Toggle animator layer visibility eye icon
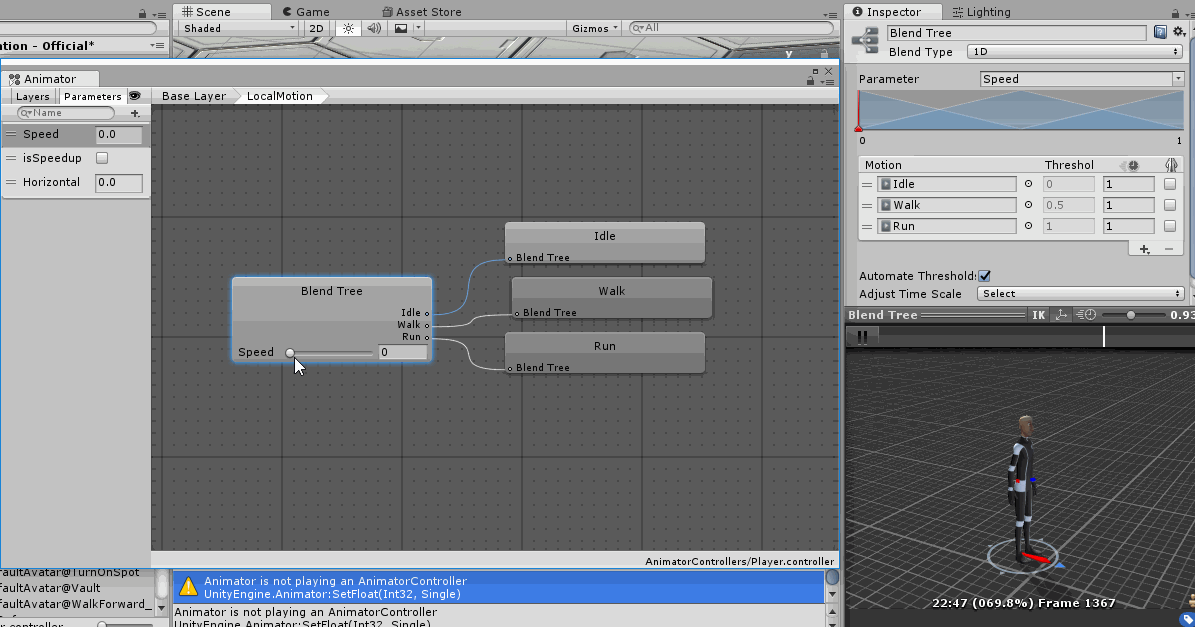This screenshot has height=627, width=1195. pos(134,96)
